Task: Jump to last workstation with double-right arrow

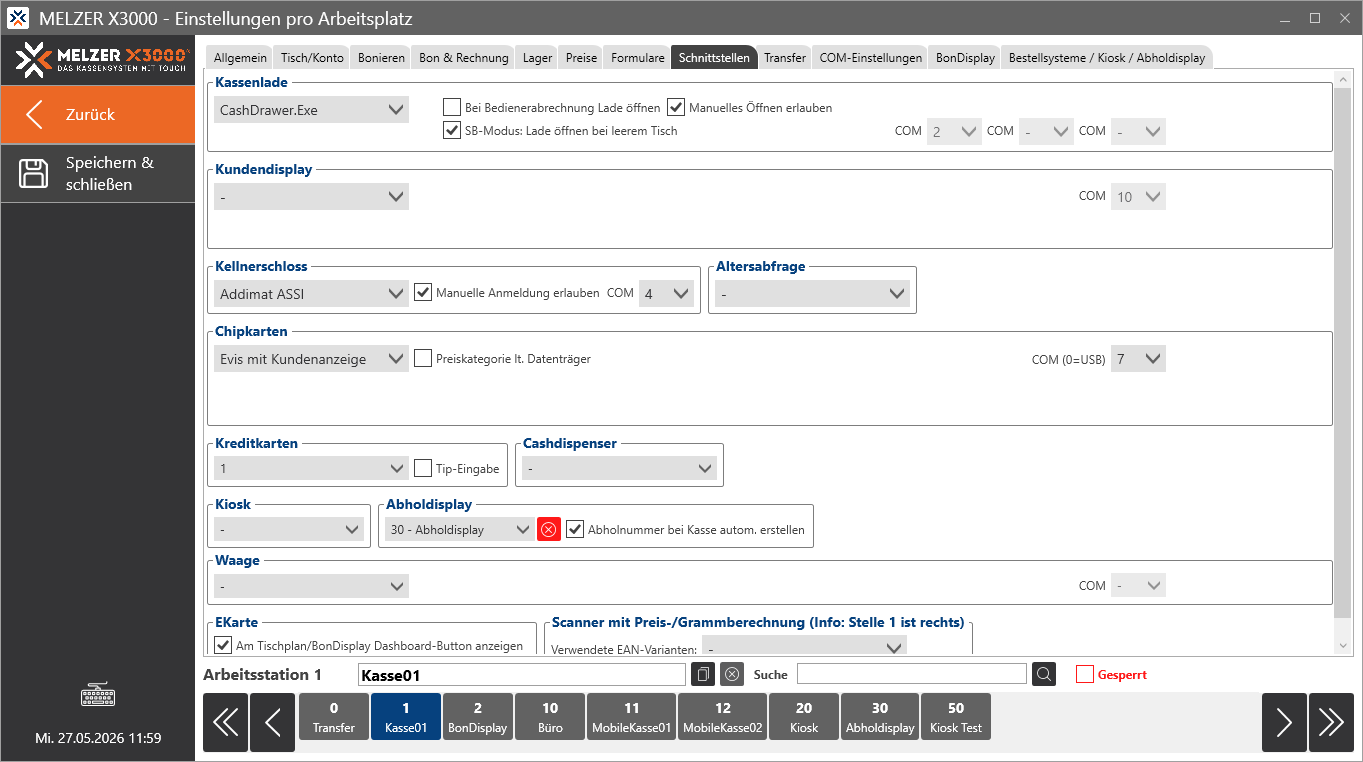Action: pyautogui.click(x=1331, y=722)
